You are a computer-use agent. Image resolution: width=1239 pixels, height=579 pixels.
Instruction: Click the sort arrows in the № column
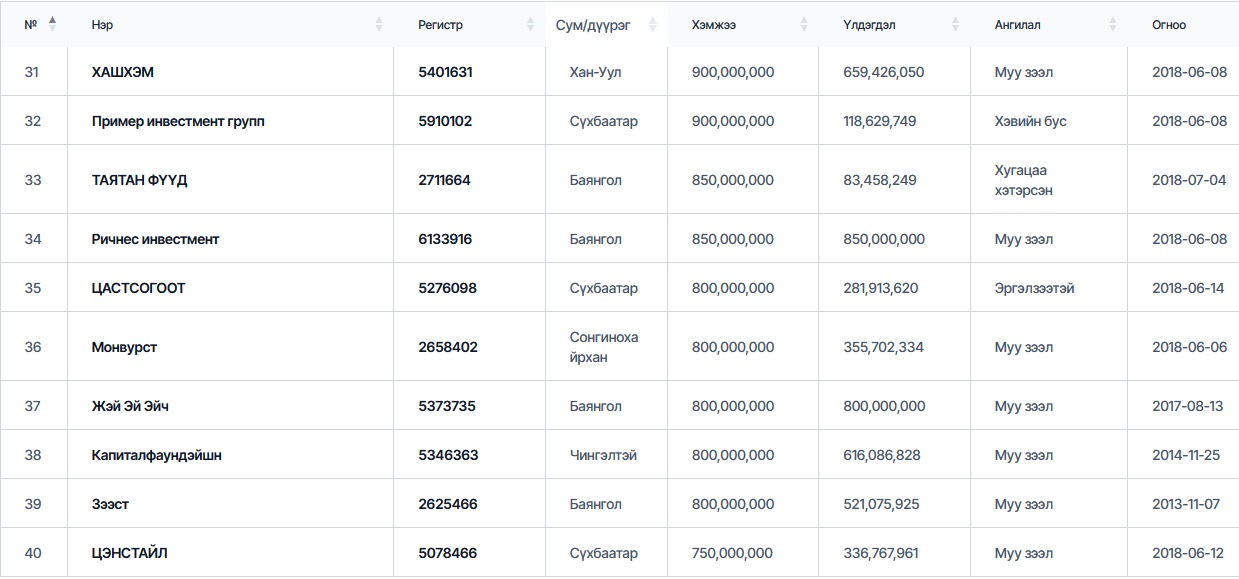pyautogui.click(x=52, y=24)
